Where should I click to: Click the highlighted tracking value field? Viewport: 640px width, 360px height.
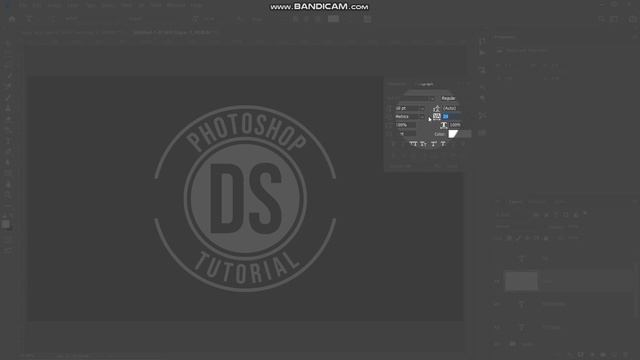451,116
